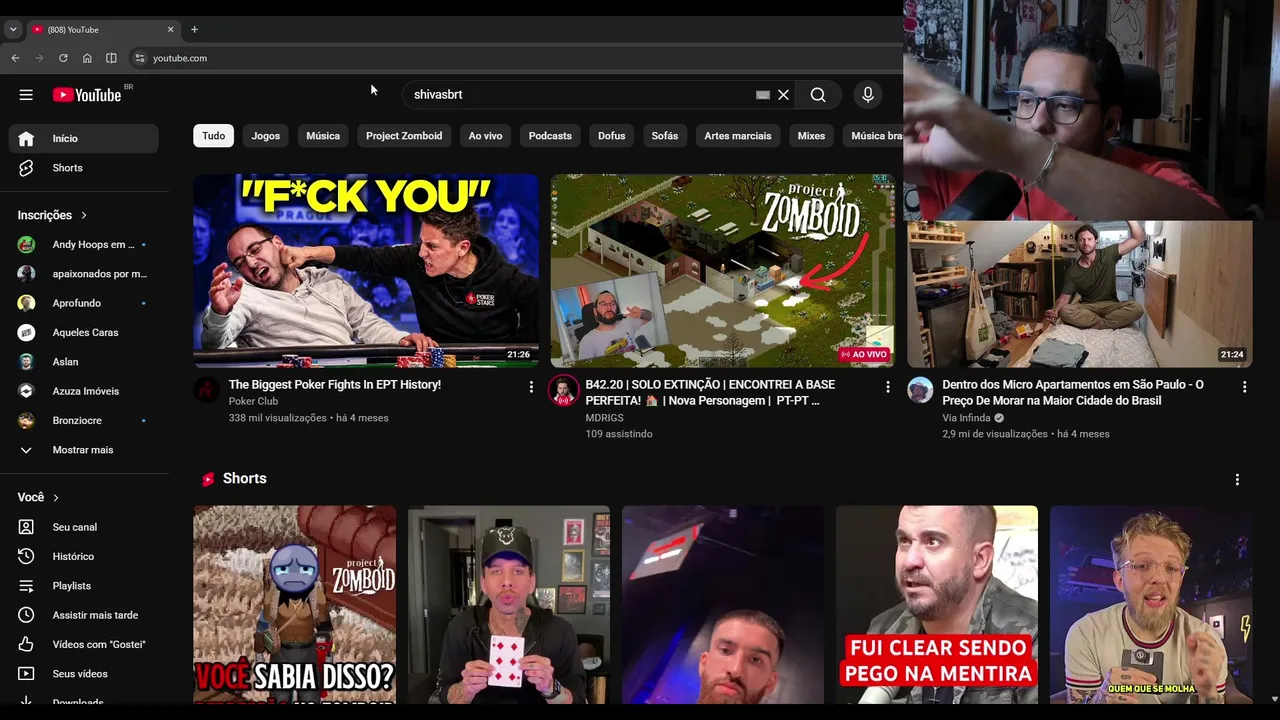Select the Dofus filter chip
Viewport: 1280px width, 720px height.
(611, 136)
